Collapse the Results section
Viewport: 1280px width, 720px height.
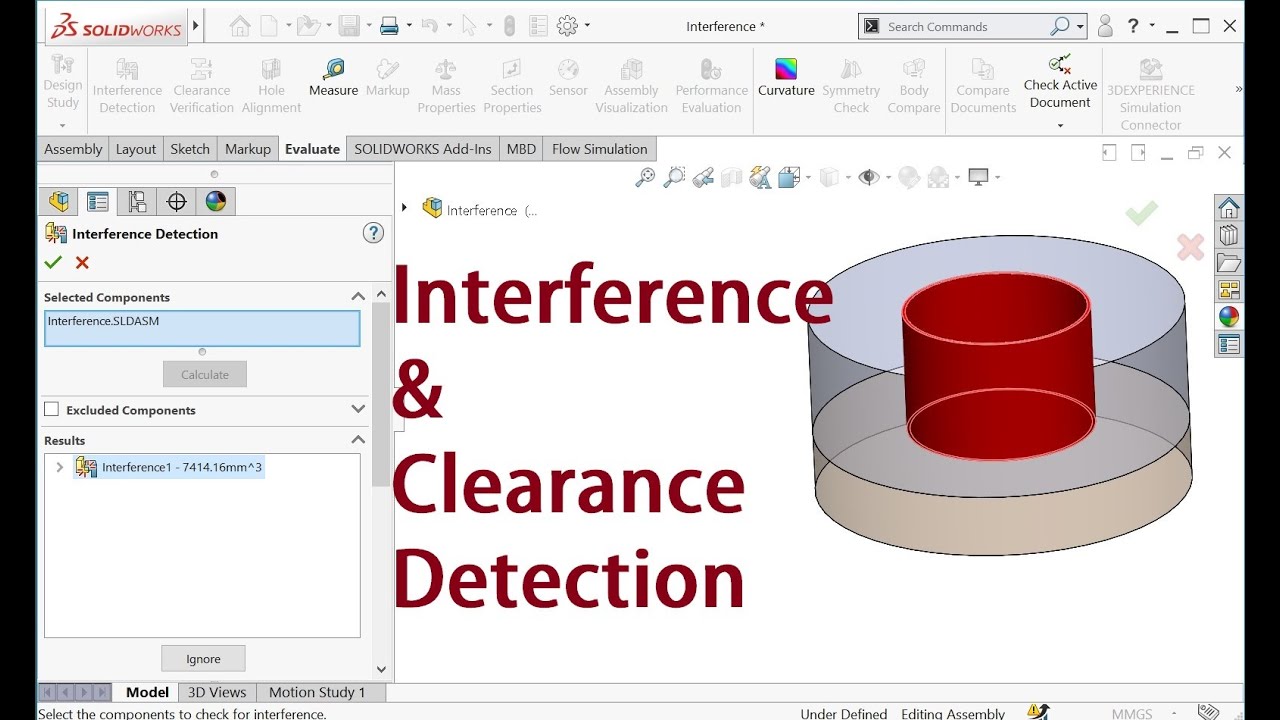coord(358,440)
